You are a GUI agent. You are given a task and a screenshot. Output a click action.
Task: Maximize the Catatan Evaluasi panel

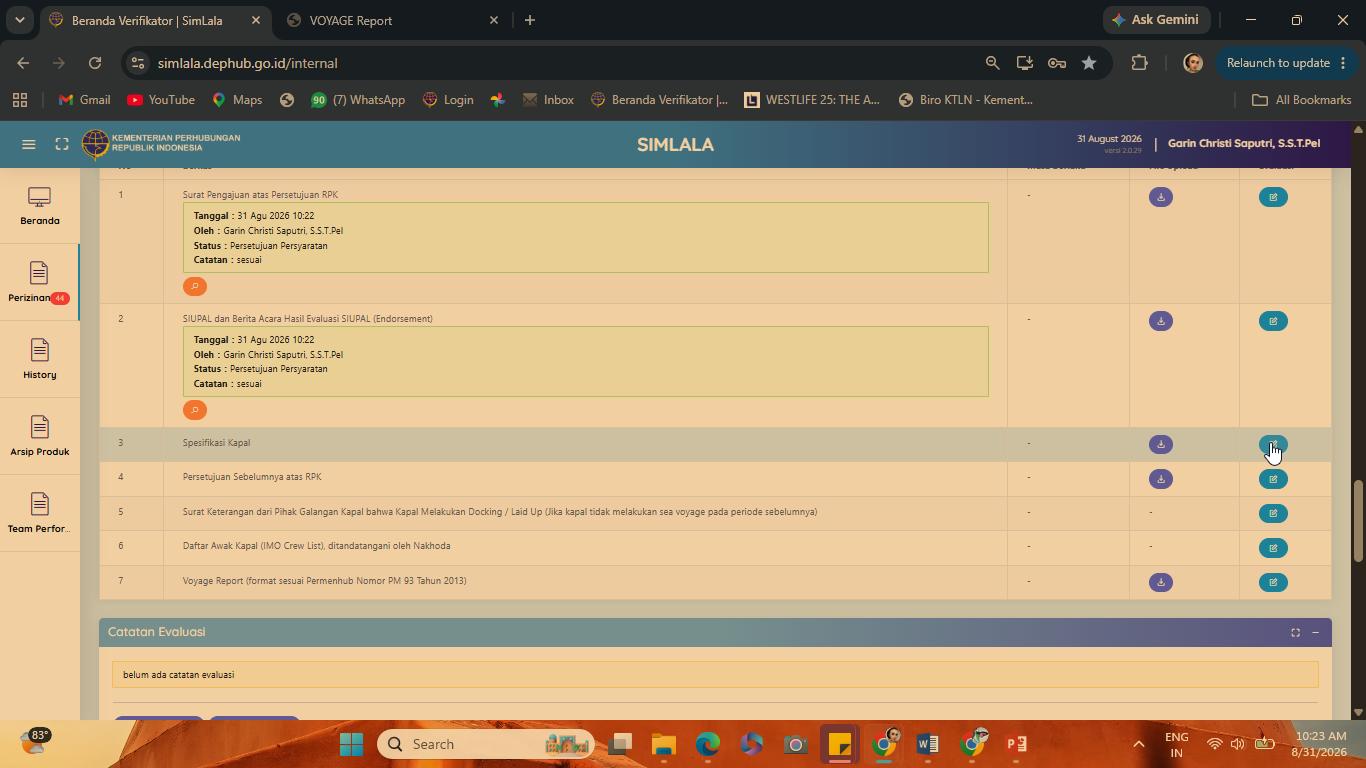tap(1295, 632)
